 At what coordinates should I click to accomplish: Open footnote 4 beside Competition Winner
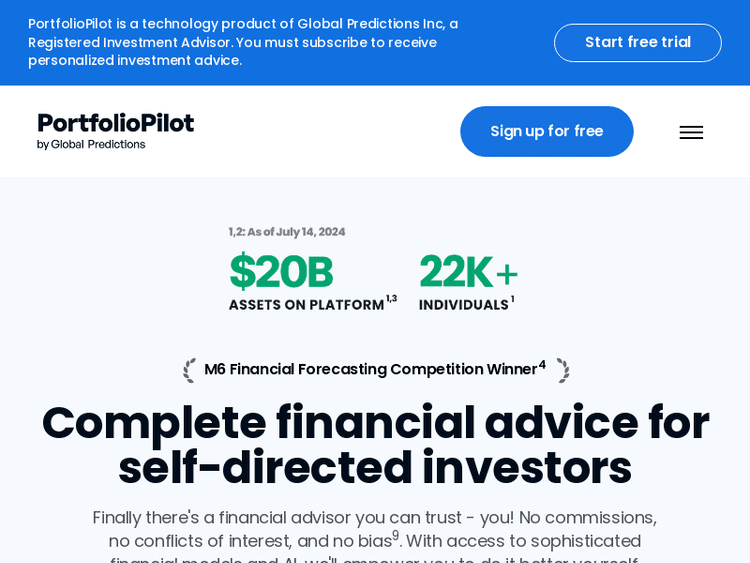click(x=542, y=364)
